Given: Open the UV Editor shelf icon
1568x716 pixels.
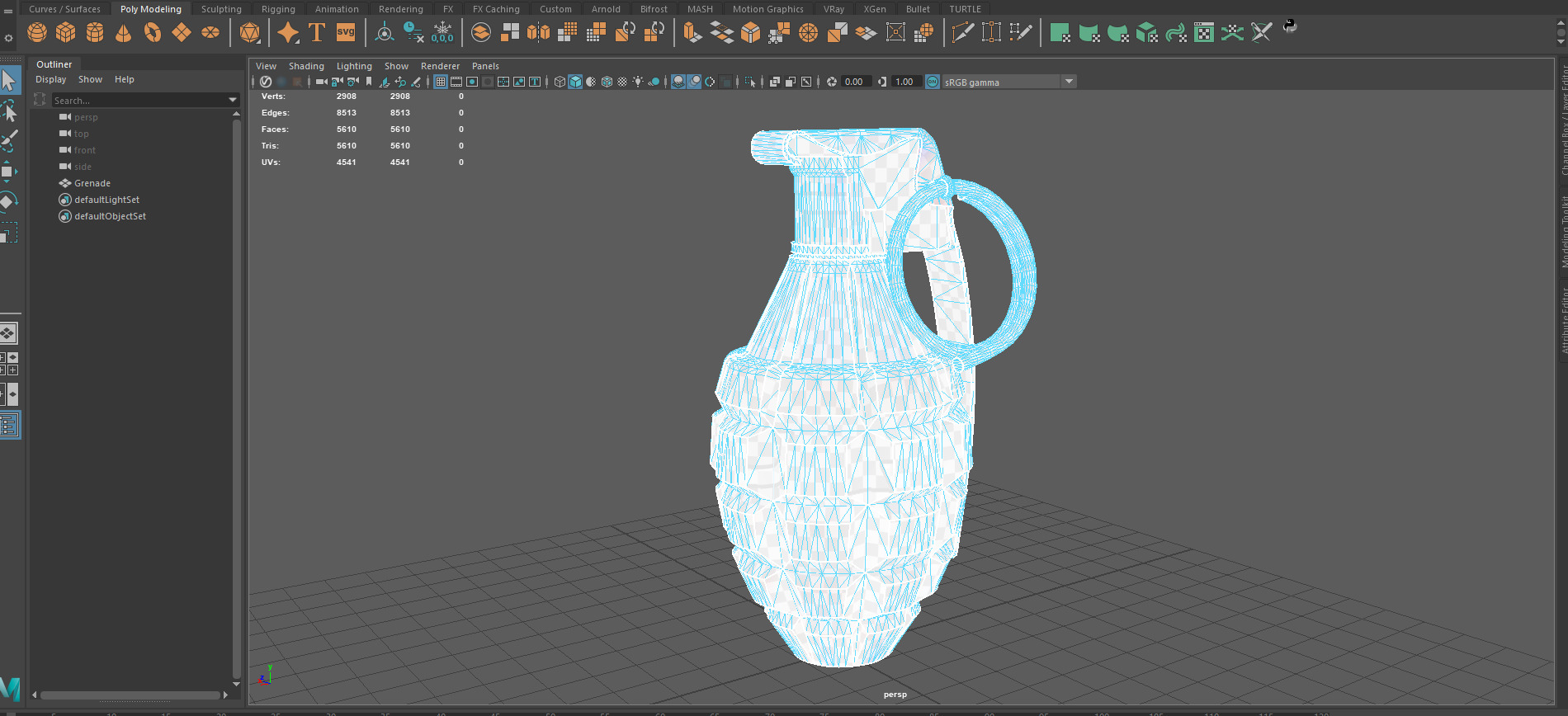Looking at the screenshot, I should 1204,32.
